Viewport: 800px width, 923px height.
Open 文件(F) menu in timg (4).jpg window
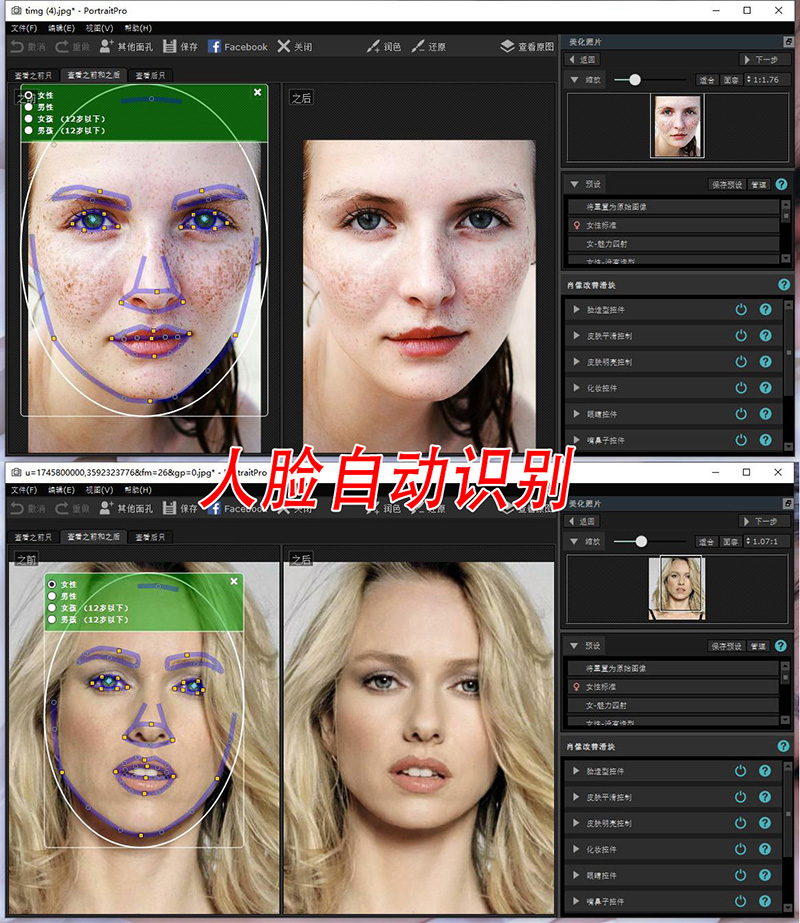pos(24,28)
